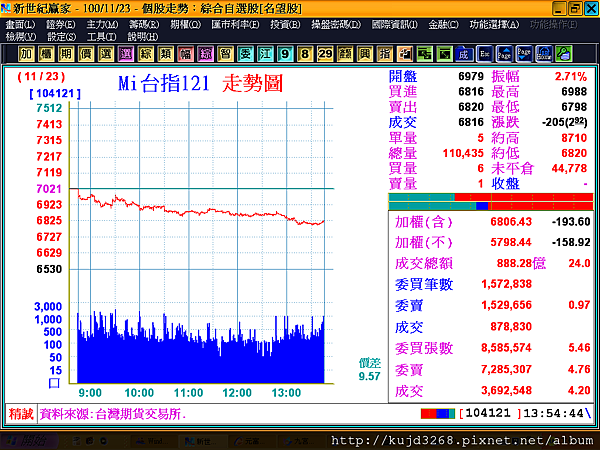
Task: Click the pink 選 toolbar icon
Action: tap(126, 54)
